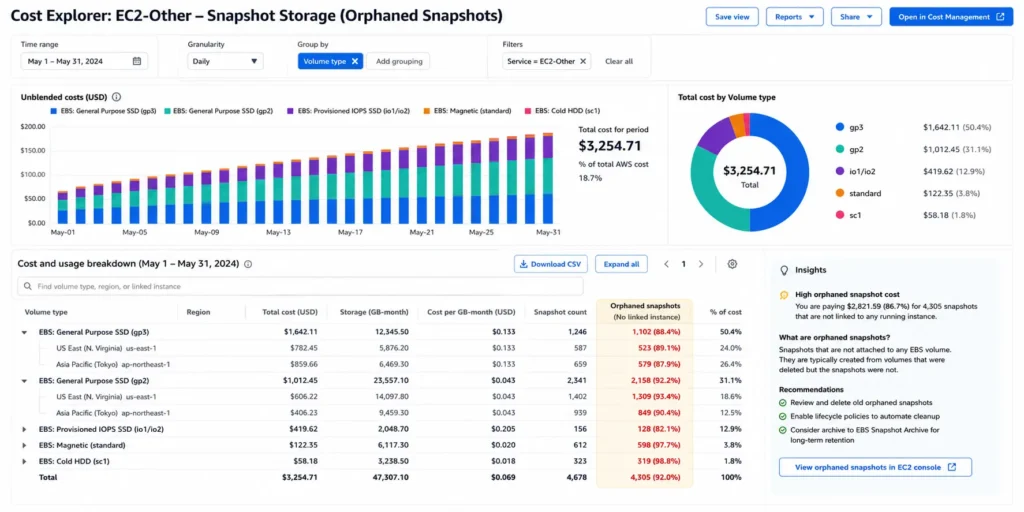Expand the EBS Magnetic (standard) row

pos(25,445)
